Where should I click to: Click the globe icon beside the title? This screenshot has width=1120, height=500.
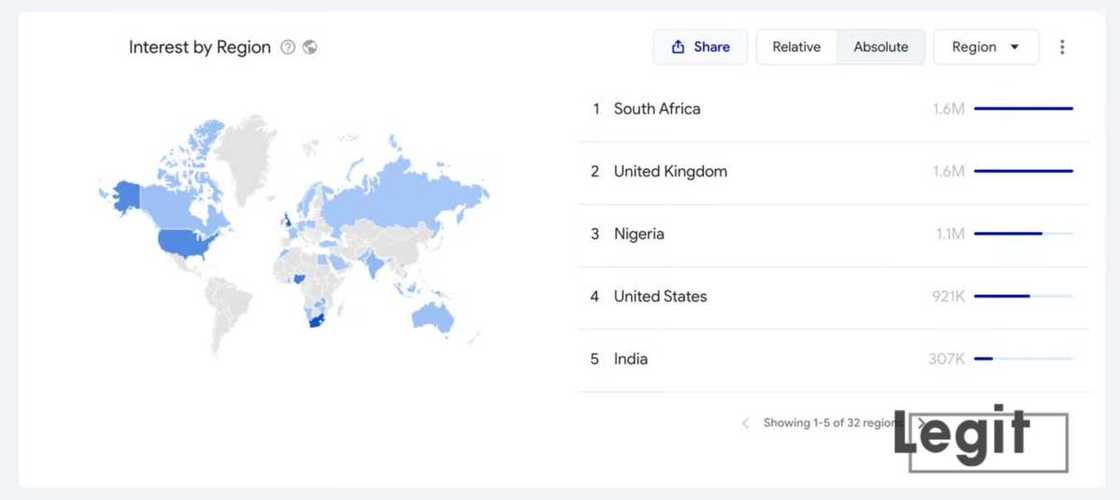(x=310, y=47)
